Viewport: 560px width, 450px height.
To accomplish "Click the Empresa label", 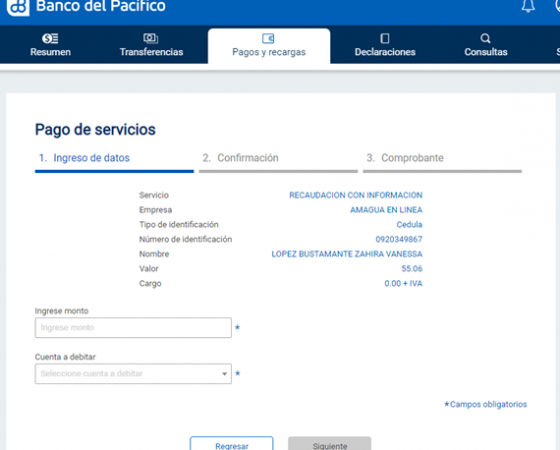I will [x=155, y=210].
